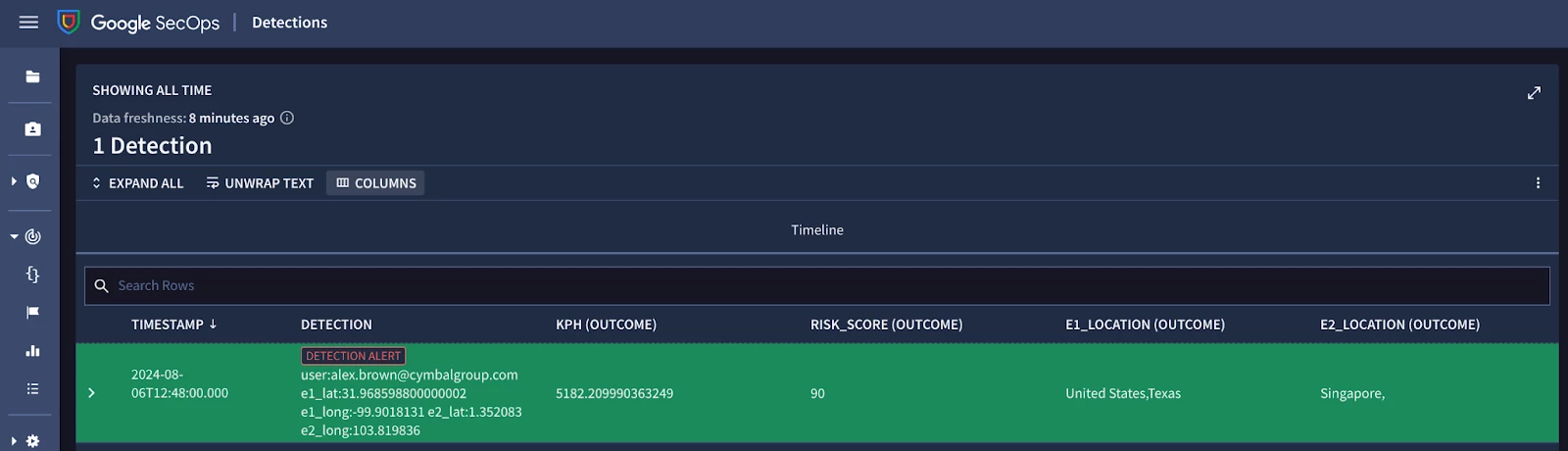Screen dimensions: 1568x451
Task: Click the DETECTION column header
Action: pos(336,325)
